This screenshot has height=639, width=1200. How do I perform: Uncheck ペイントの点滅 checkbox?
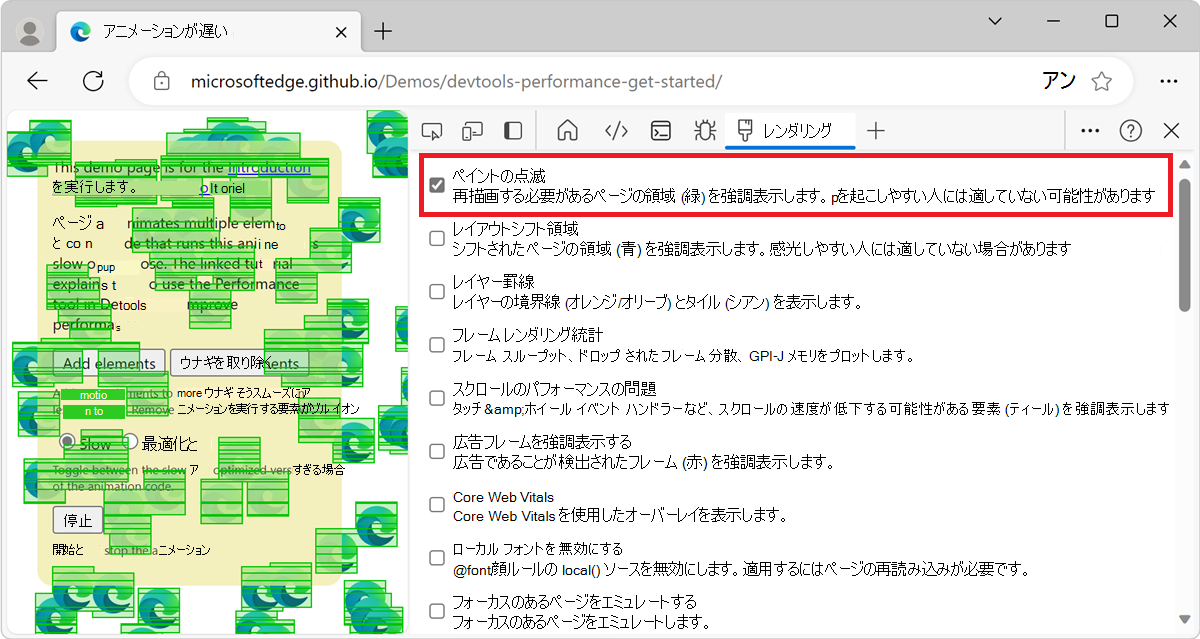click(437, 183)
